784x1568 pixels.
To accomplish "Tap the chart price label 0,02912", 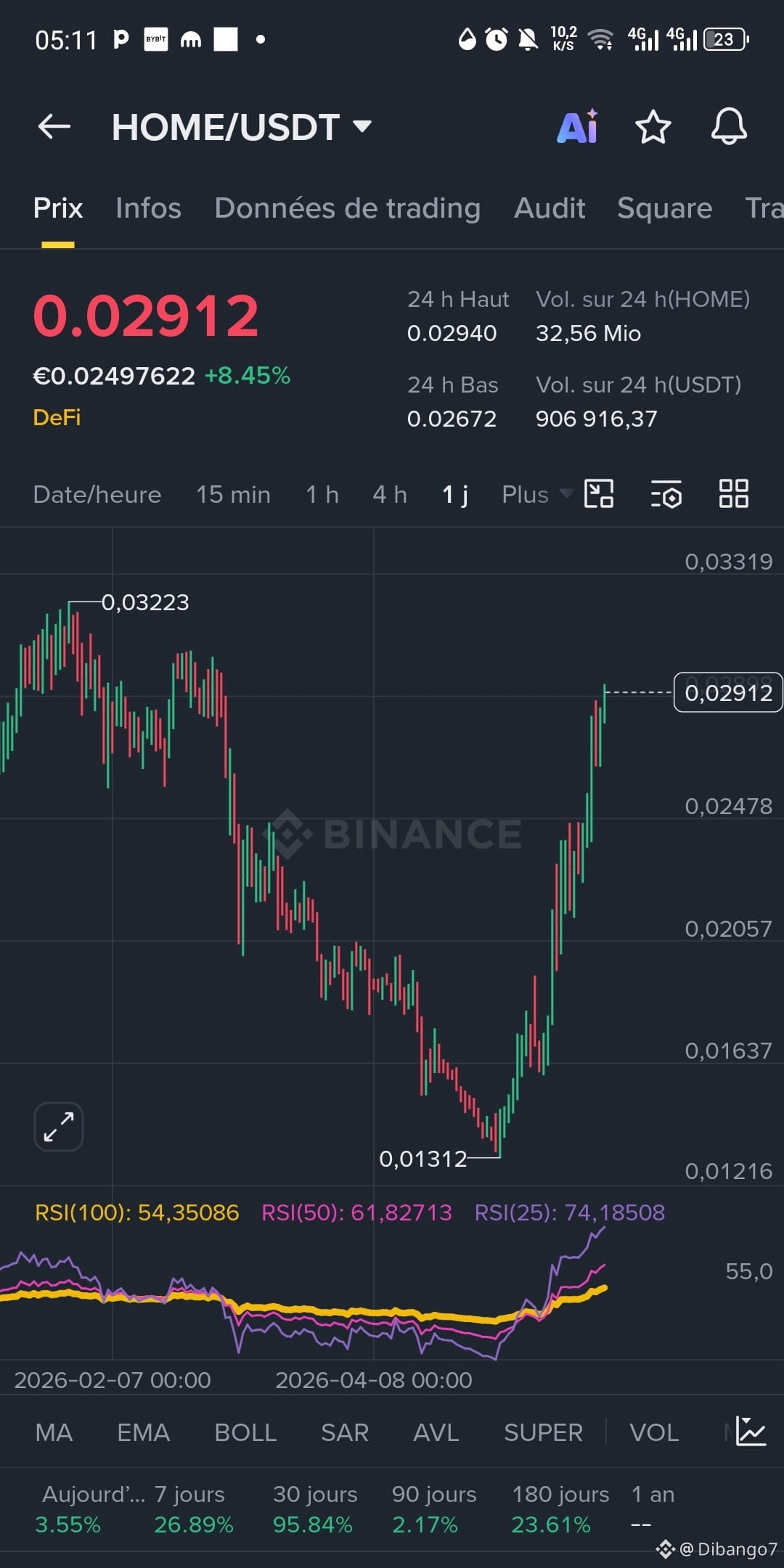I will [728, 692].
